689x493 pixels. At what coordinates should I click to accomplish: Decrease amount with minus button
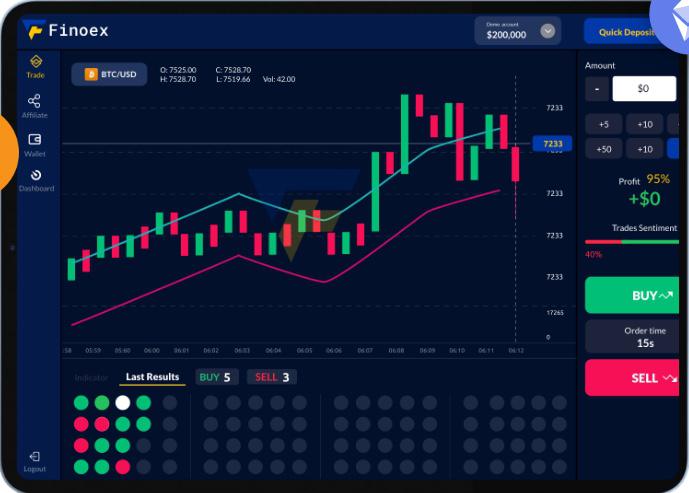point(597,89)
